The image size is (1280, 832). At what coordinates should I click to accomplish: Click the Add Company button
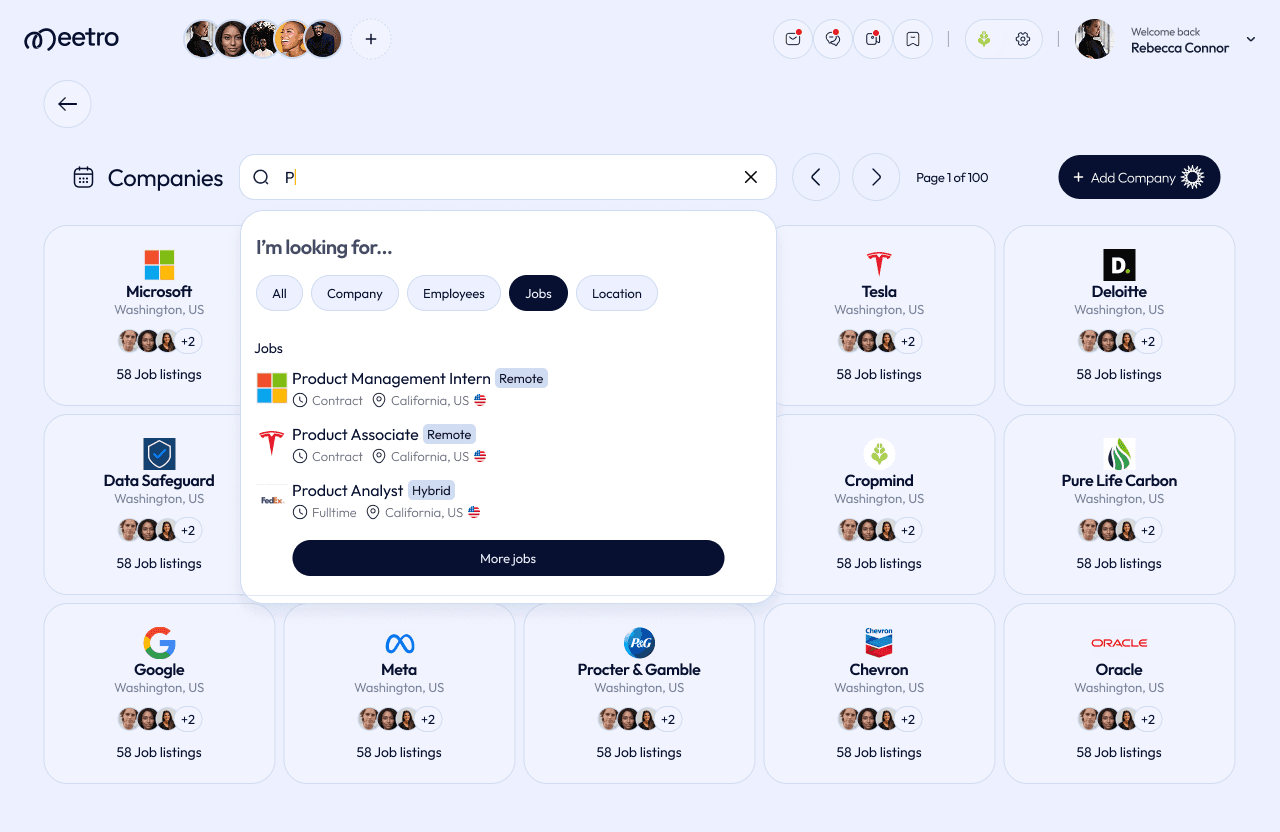tap(1139, 177)
